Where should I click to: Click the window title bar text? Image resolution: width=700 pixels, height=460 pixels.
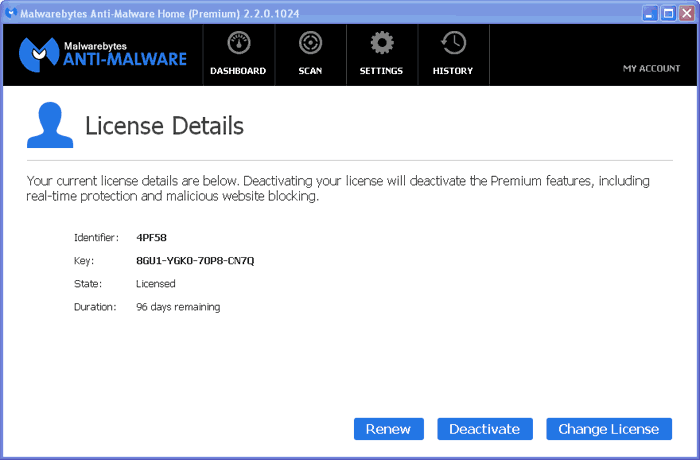pyautogui.click(x=160, y=14)
